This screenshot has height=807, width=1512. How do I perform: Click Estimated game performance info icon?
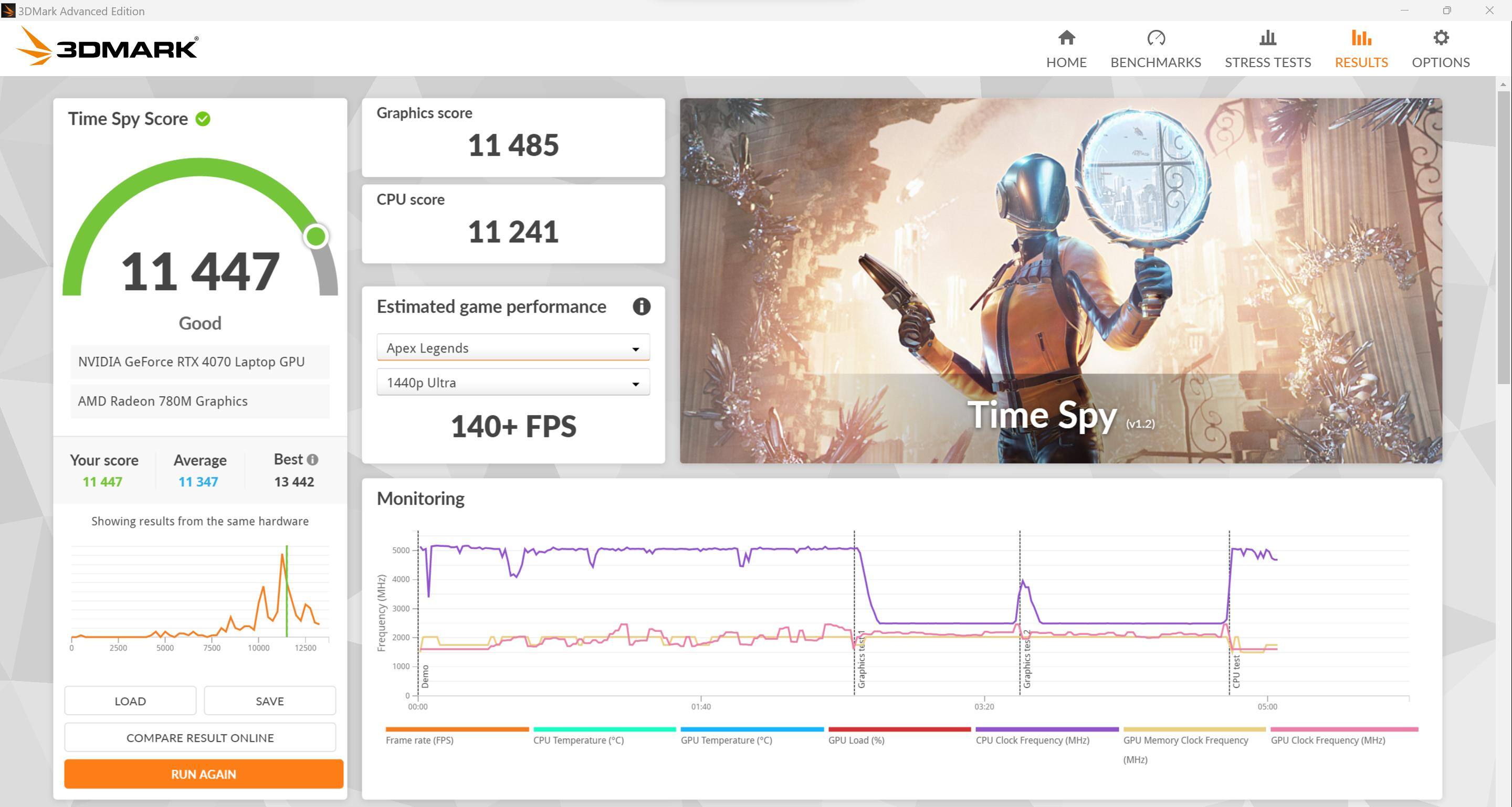pos(641,307)
